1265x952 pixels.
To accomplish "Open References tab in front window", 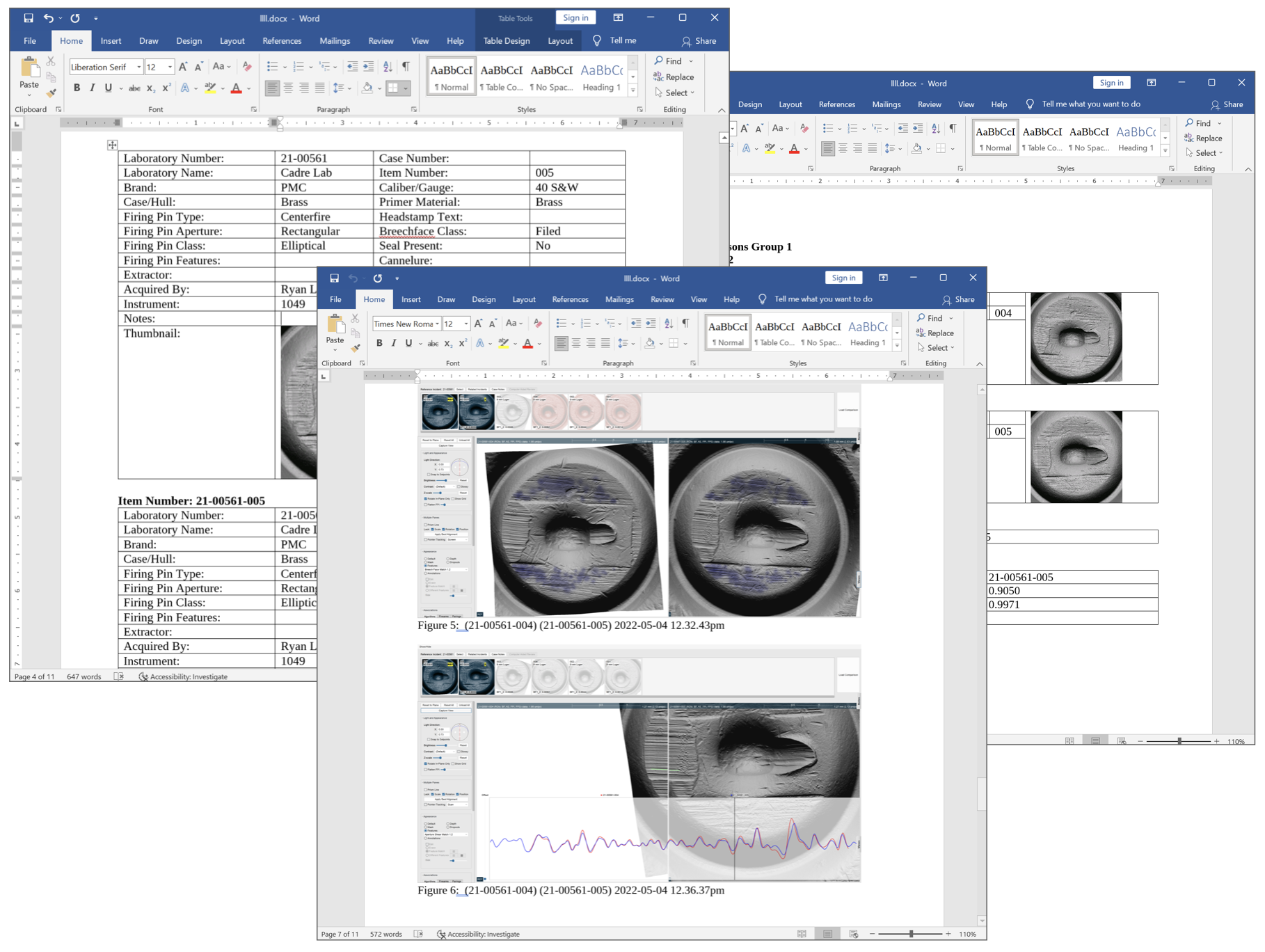I will 570,299.
